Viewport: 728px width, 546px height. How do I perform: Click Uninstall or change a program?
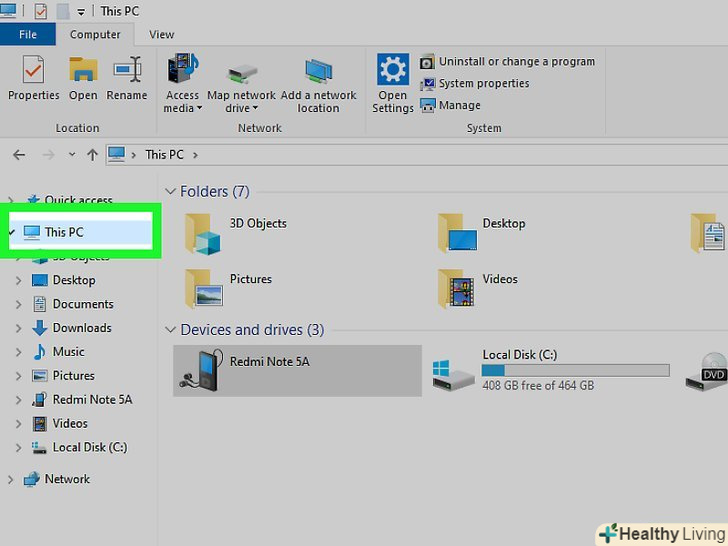(507, 61)
